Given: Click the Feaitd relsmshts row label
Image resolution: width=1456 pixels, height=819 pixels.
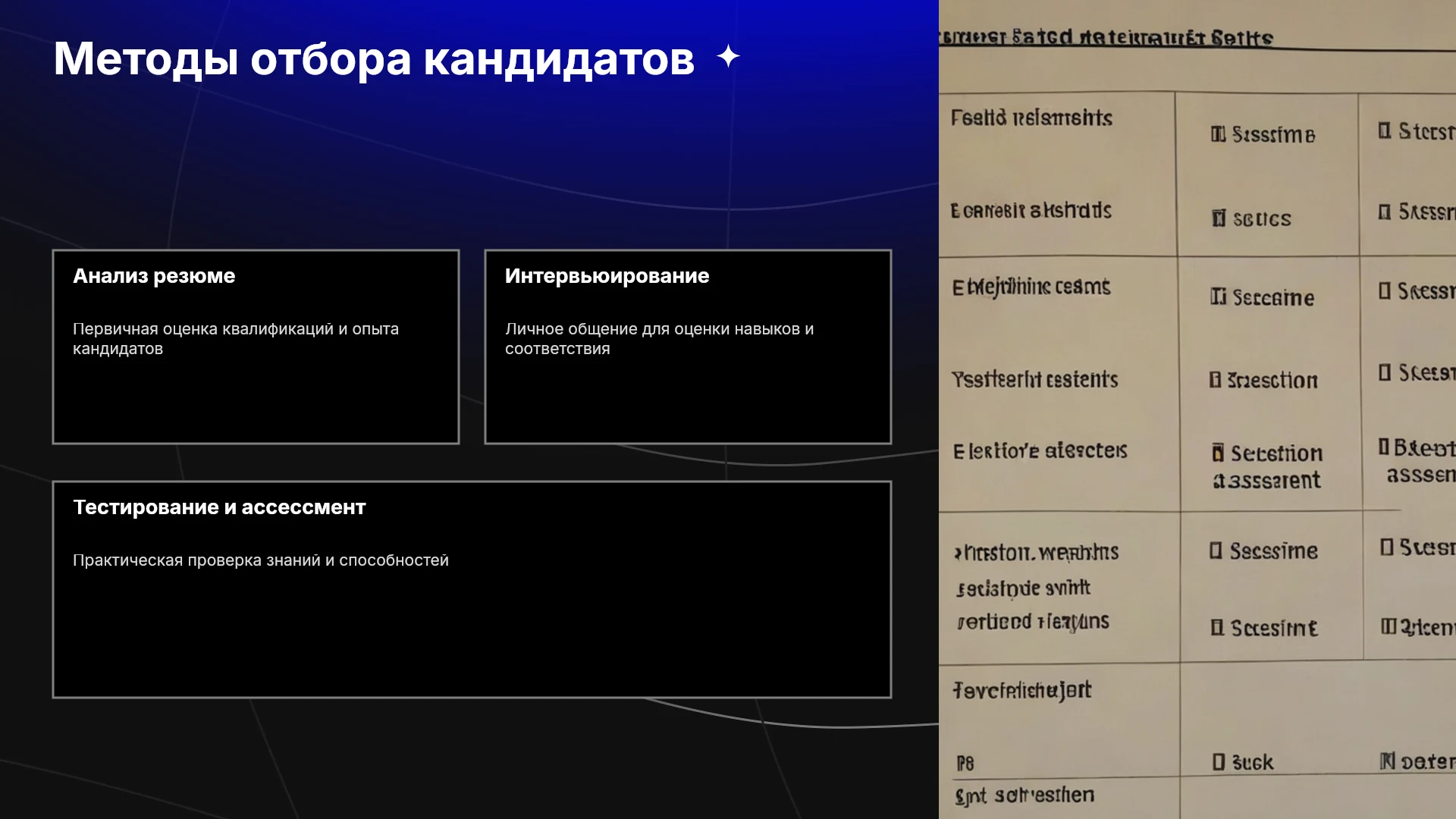Looking at the screenshot, I should [x=1031, y=118].
